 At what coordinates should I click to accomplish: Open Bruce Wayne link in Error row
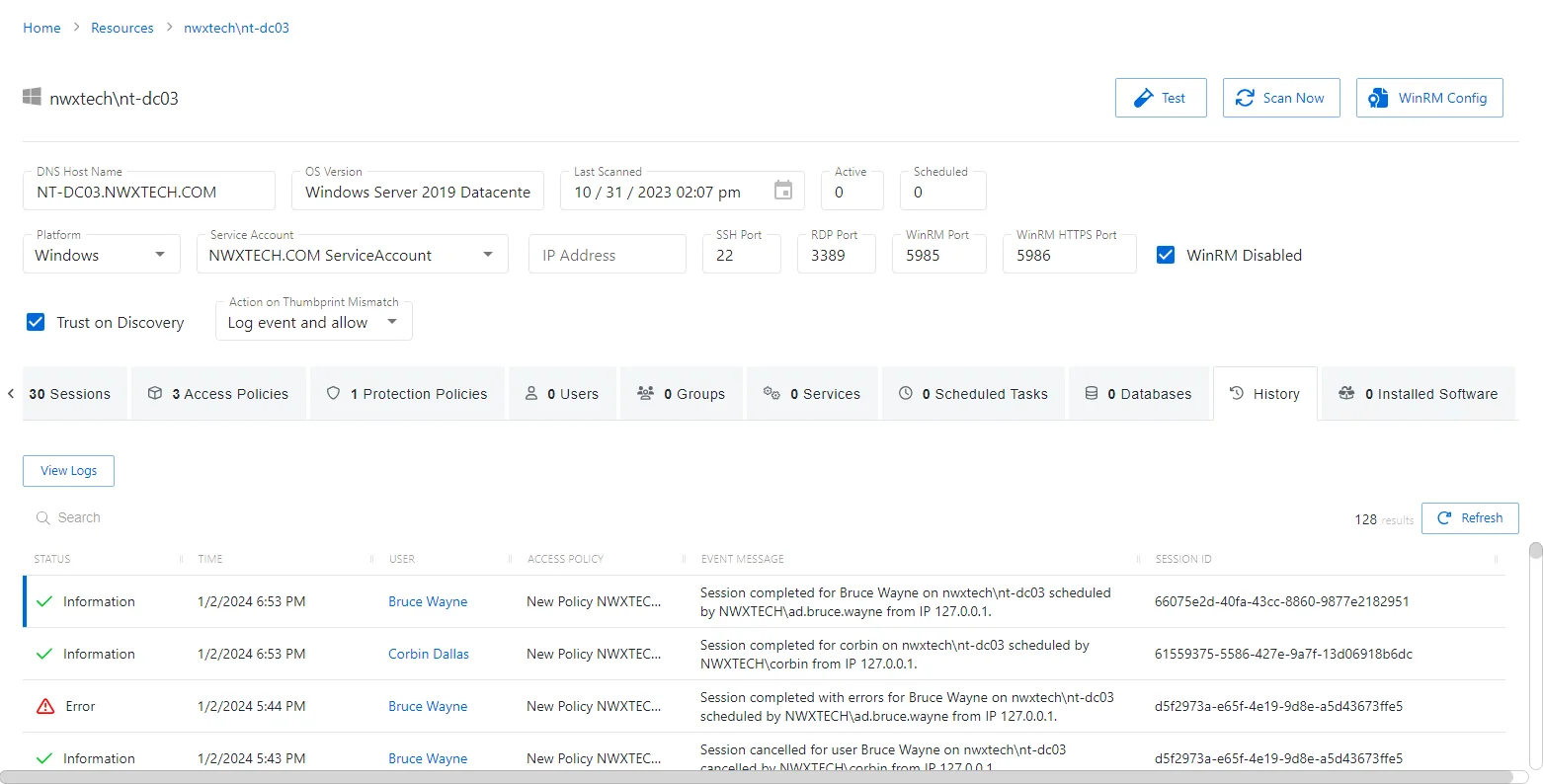pos(428,706)
